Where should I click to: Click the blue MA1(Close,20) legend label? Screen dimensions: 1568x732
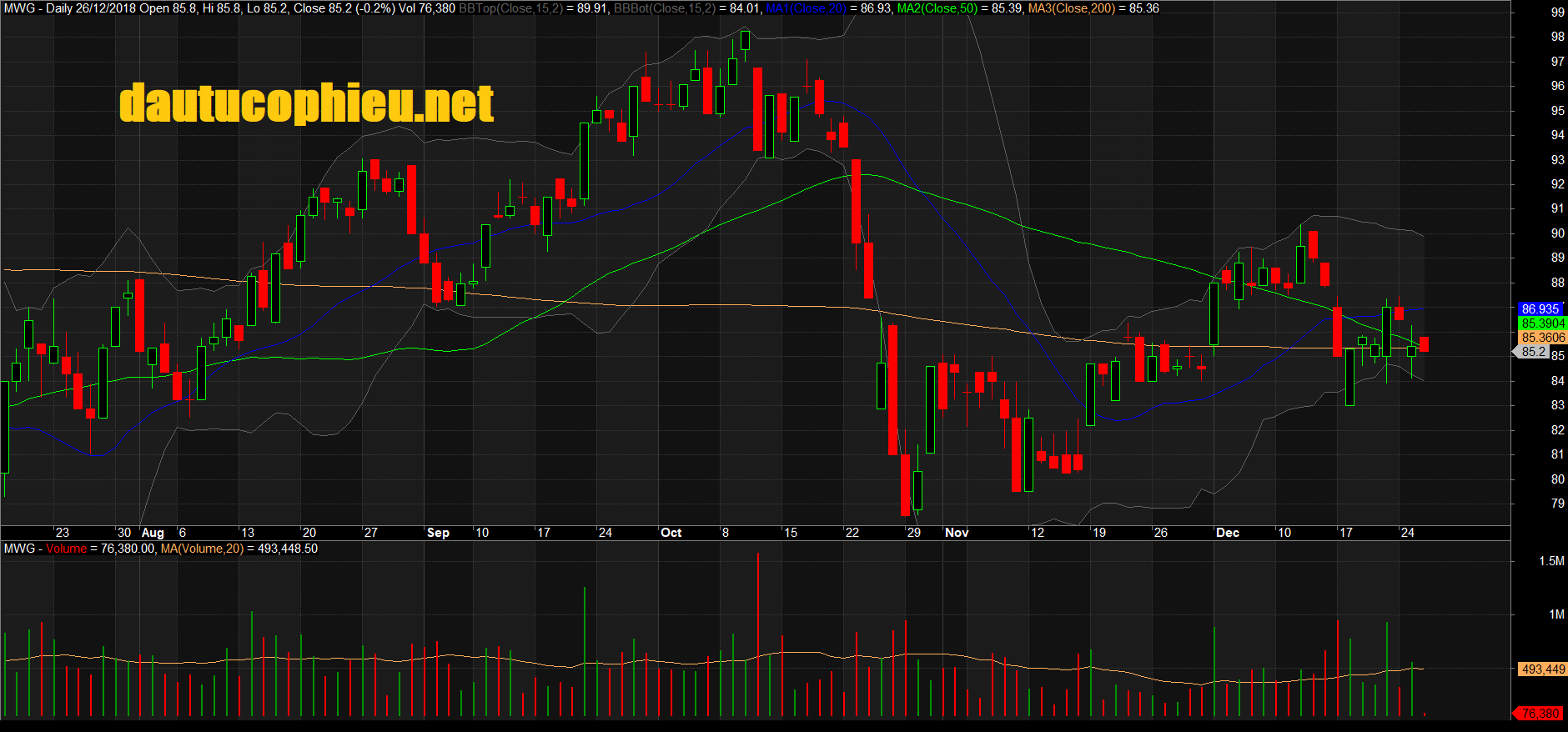pos(806,8)
